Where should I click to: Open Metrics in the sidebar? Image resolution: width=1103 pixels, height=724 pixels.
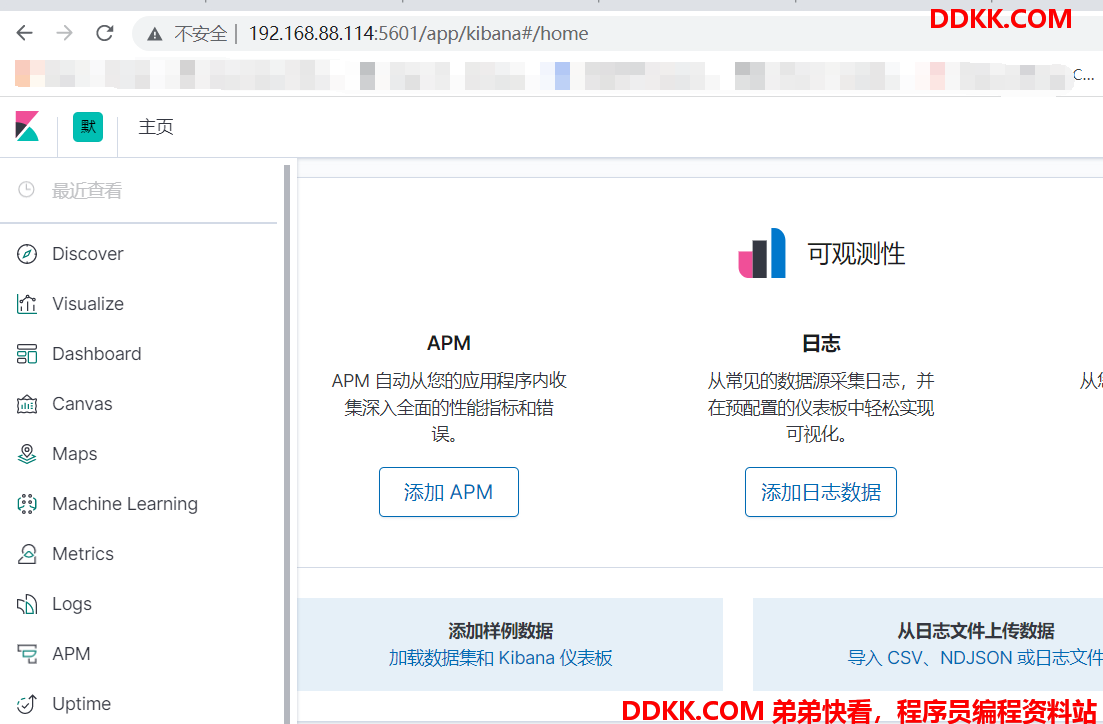click(x=83, y=554)
